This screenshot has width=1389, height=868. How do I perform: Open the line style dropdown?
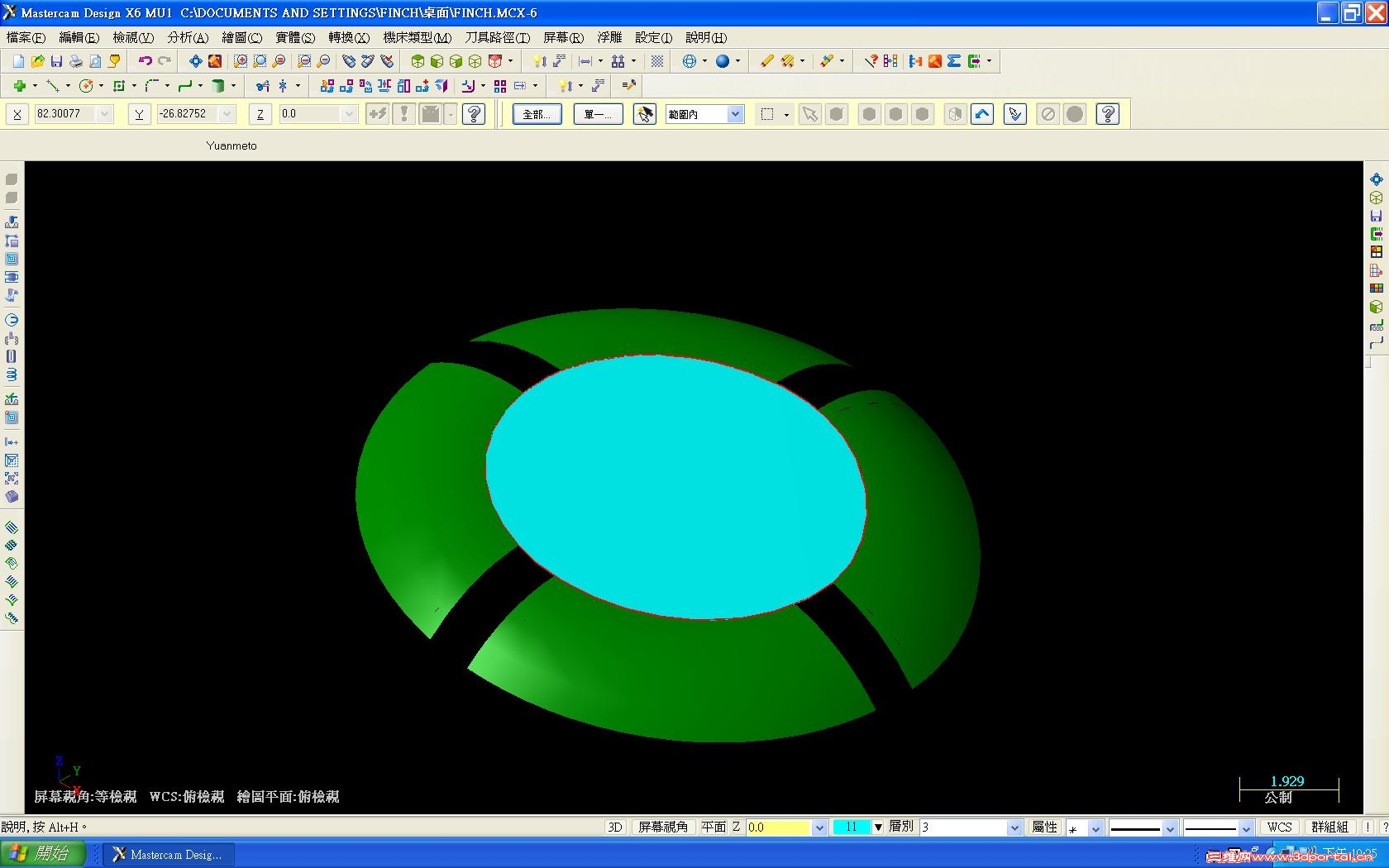1169,827
